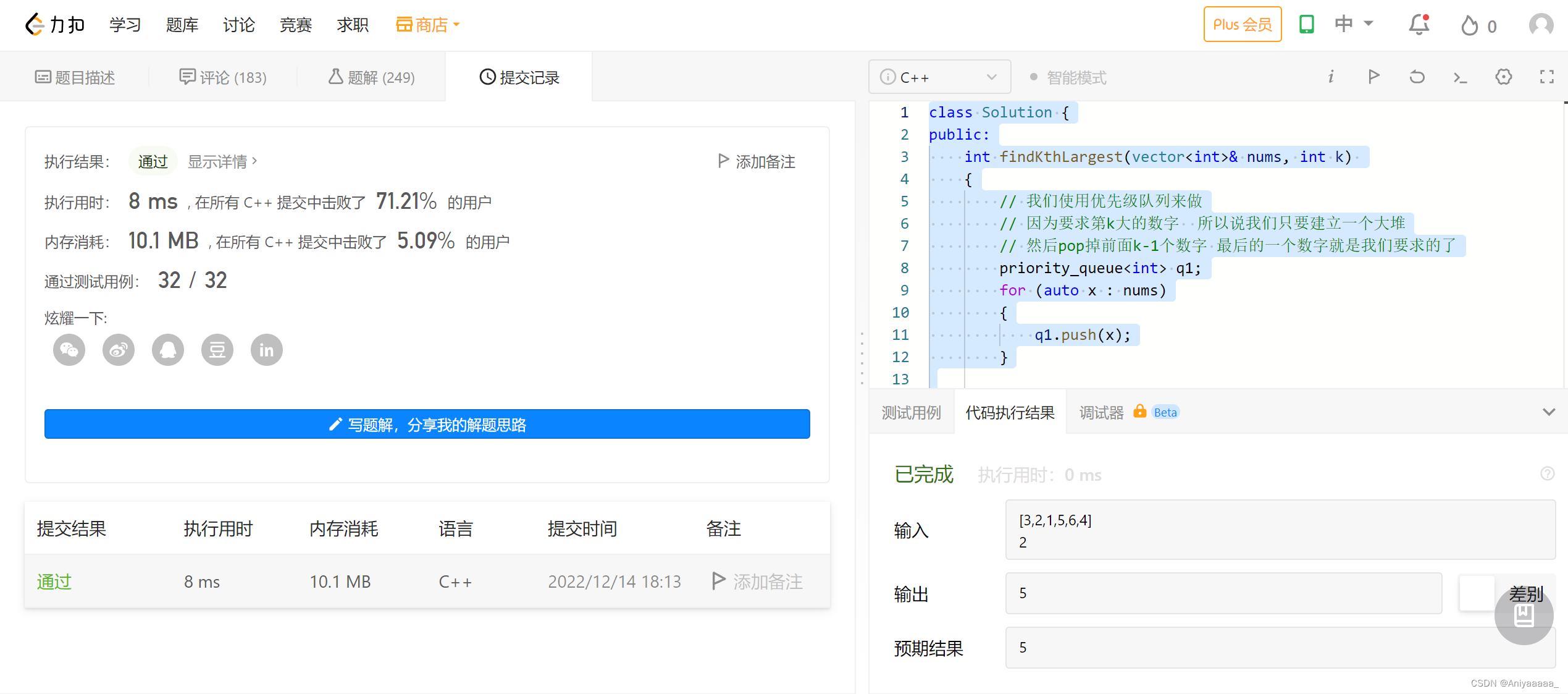Viewport: 1568px width, 694px height.
Task: Open the 题库 problem set menu
Action: (182, 25)
